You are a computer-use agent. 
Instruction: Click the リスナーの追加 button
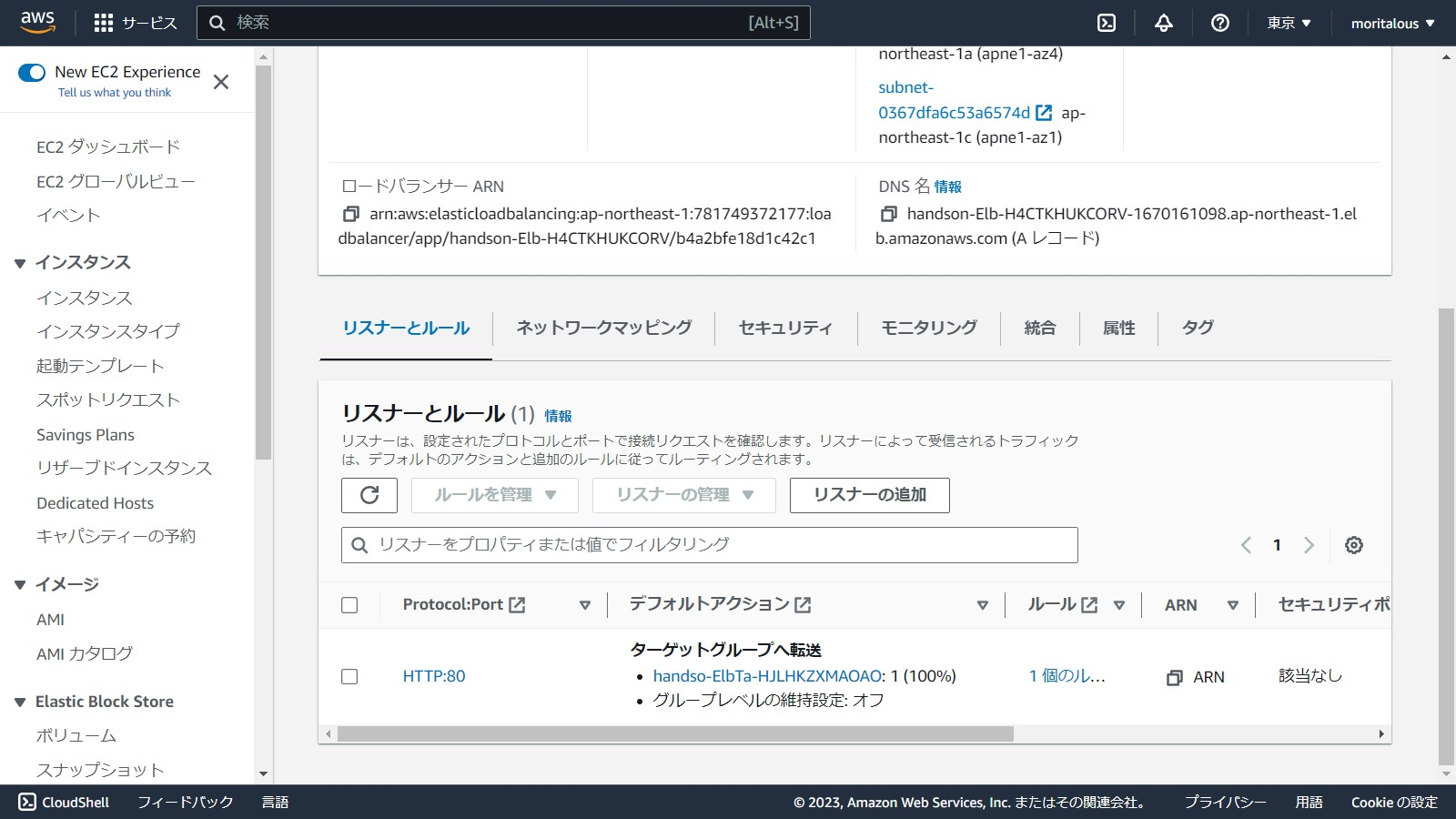pyautogui.click(x=870, y=495)
